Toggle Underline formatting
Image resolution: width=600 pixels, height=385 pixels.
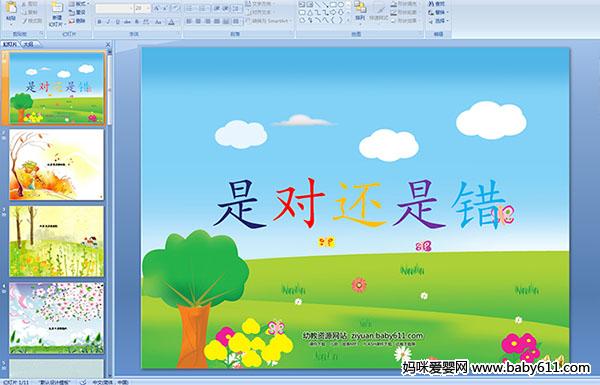tap(117, 22)
